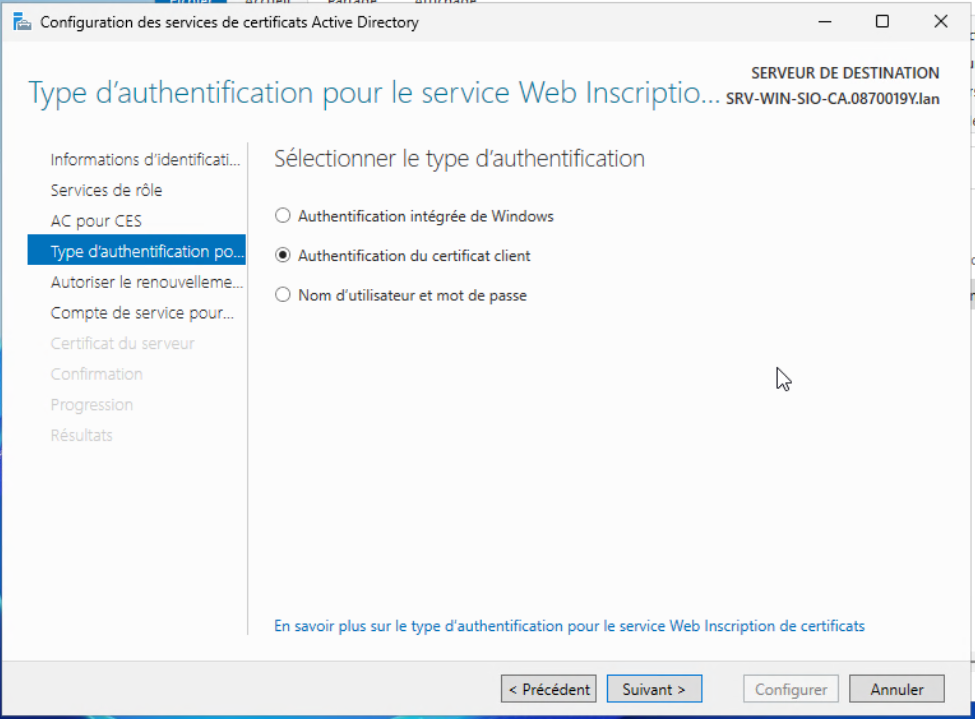975x719 pixels.
Task: Navigate to AC pour CES step
Action: pos(96,221)
